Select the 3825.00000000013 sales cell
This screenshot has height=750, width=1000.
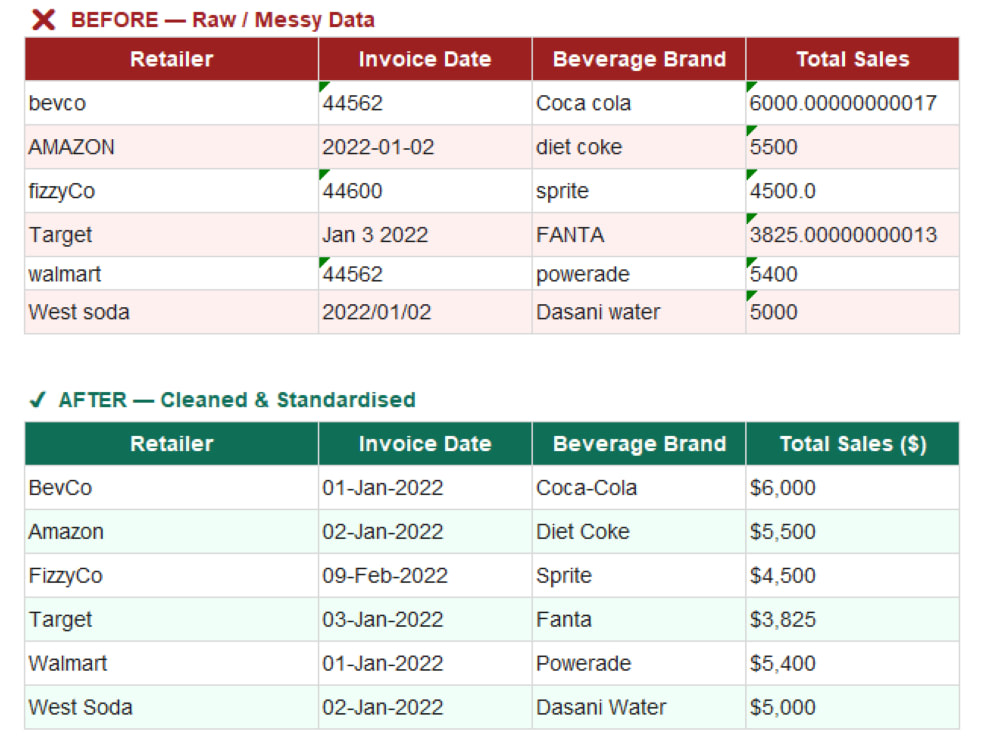pyautogui.click(x=853, y=235)
